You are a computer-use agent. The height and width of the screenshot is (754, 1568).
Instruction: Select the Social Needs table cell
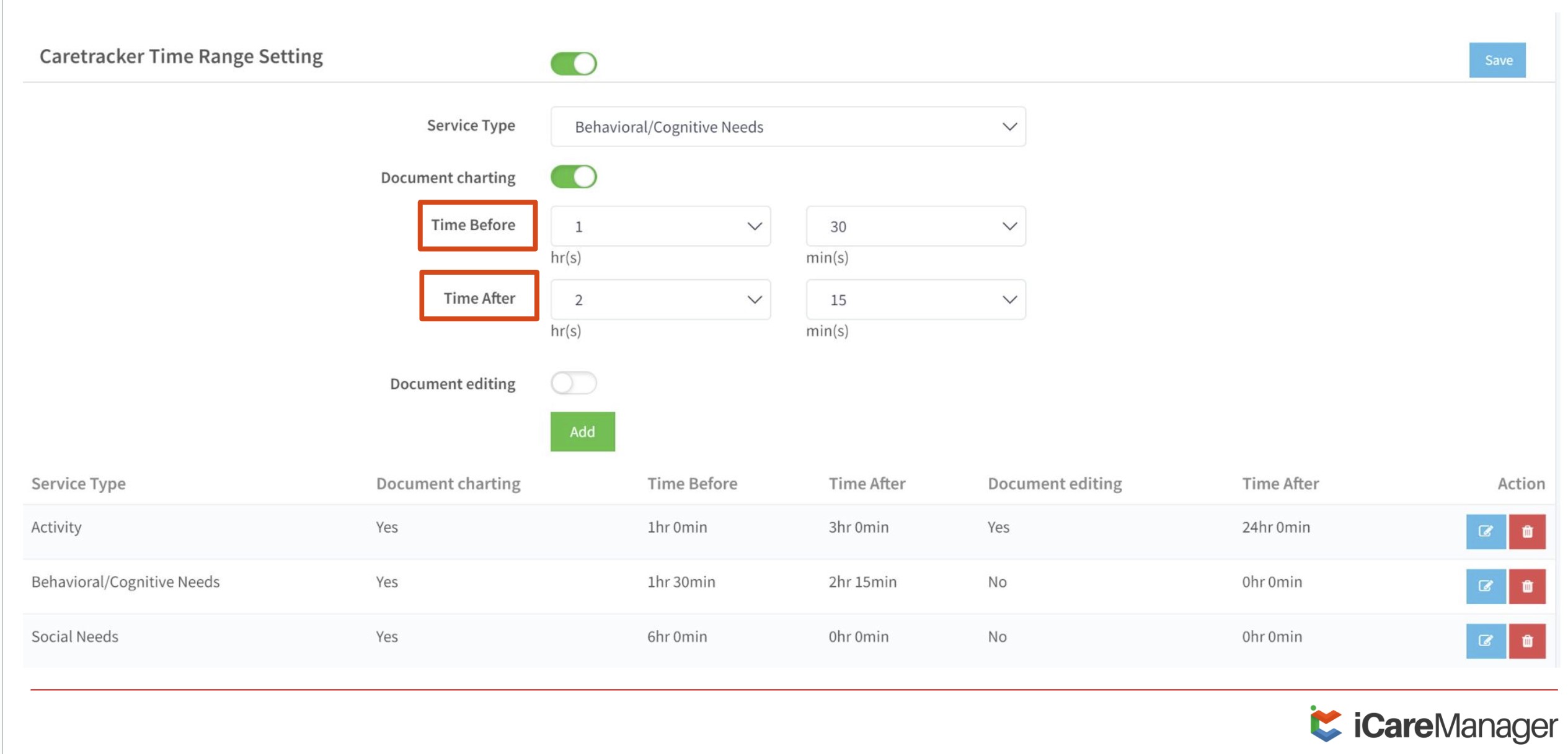click(x=75, y=636)
